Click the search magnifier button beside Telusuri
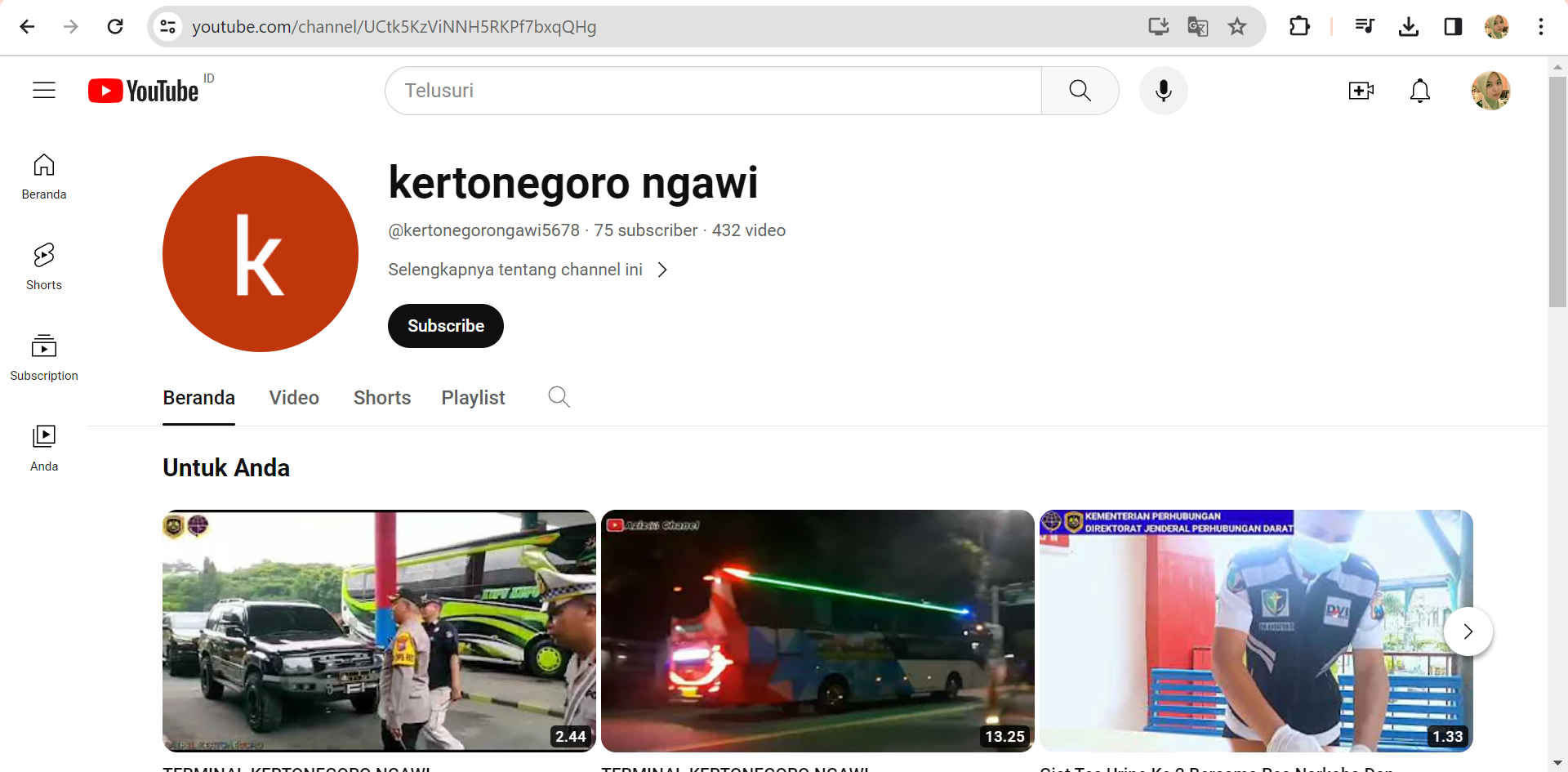The image size is (1568, 772). tap(1080, 91)
